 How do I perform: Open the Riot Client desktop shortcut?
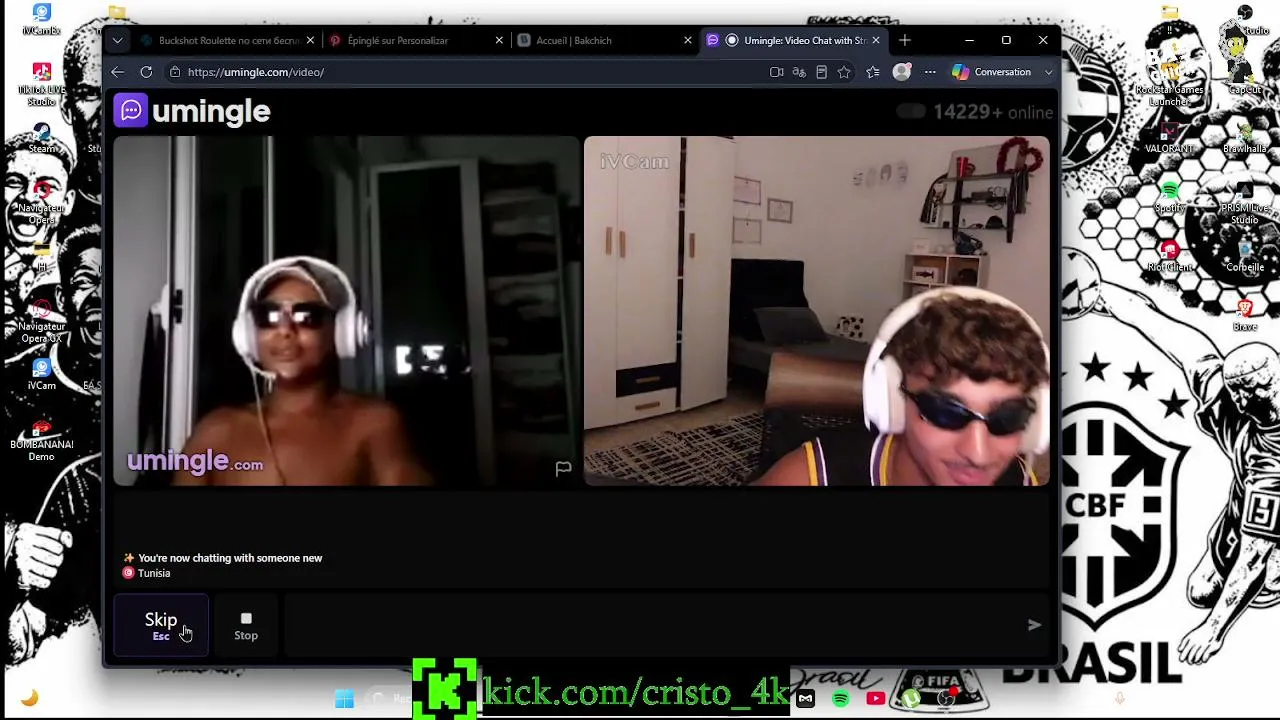[1169, 257]
